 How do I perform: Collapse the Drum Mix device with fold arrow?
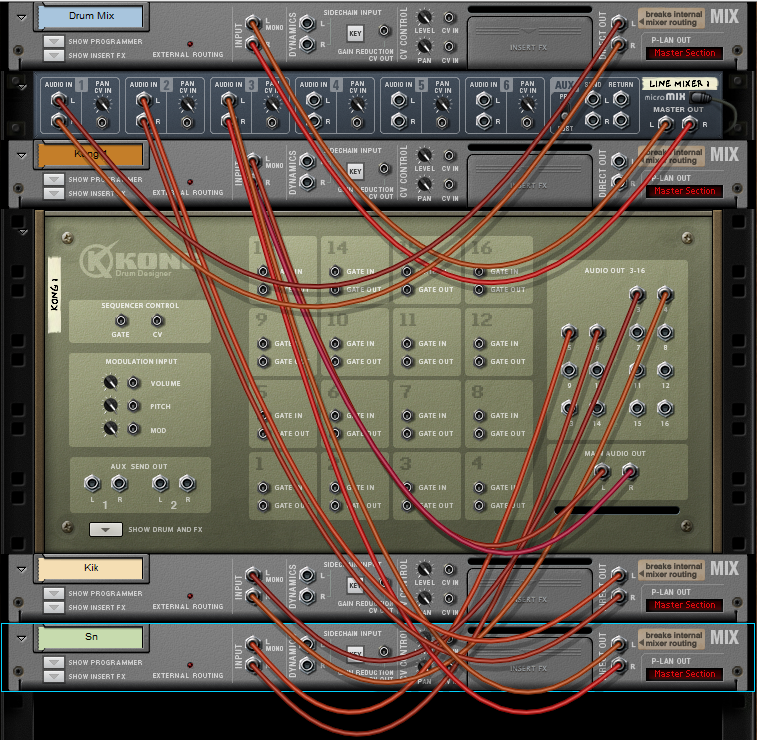point(21,17)
